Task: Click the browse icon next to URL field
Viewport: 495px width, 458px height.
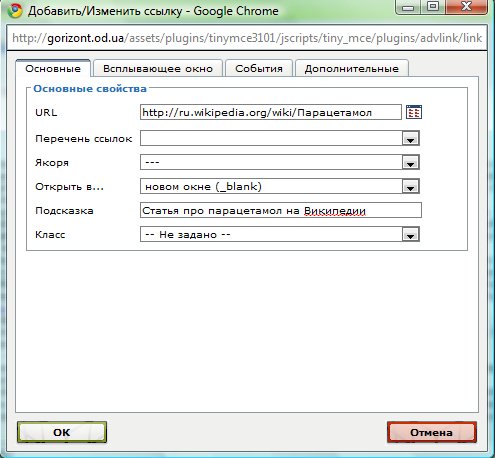Action: tap(414, 112)
